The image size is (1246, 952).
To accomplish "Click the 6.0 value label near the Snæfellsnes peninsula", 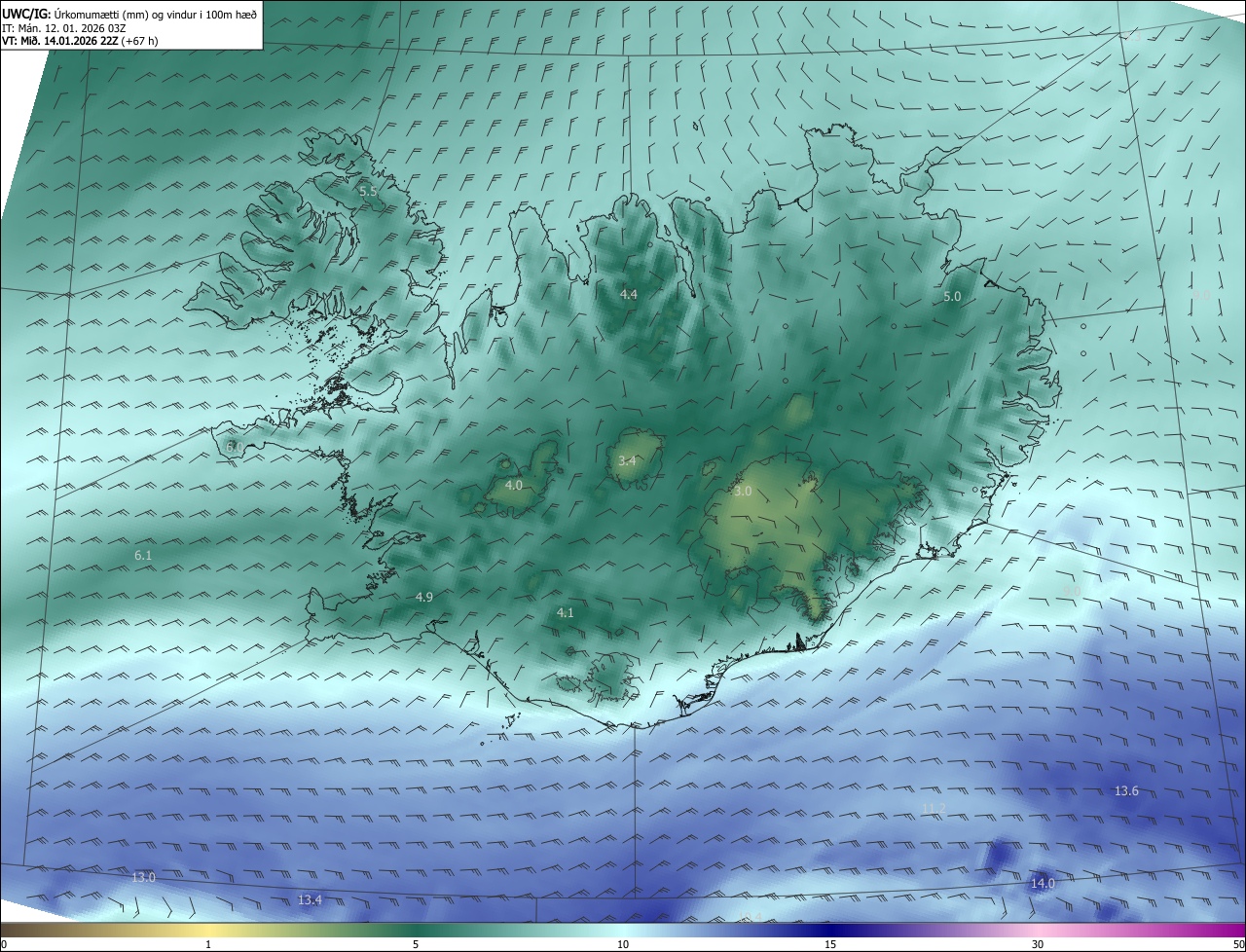I will point(235,447).
